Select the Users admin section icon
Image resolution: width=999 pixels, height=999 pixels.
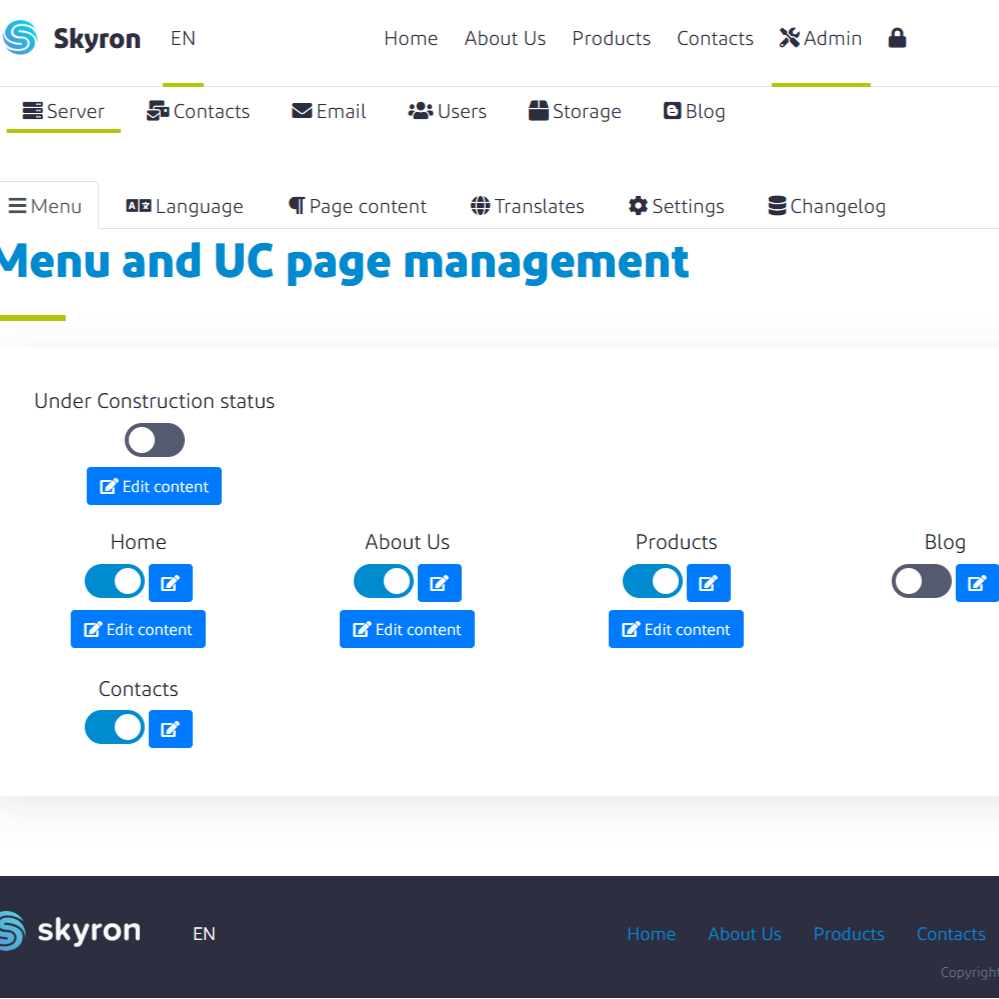tap(421, 111)
